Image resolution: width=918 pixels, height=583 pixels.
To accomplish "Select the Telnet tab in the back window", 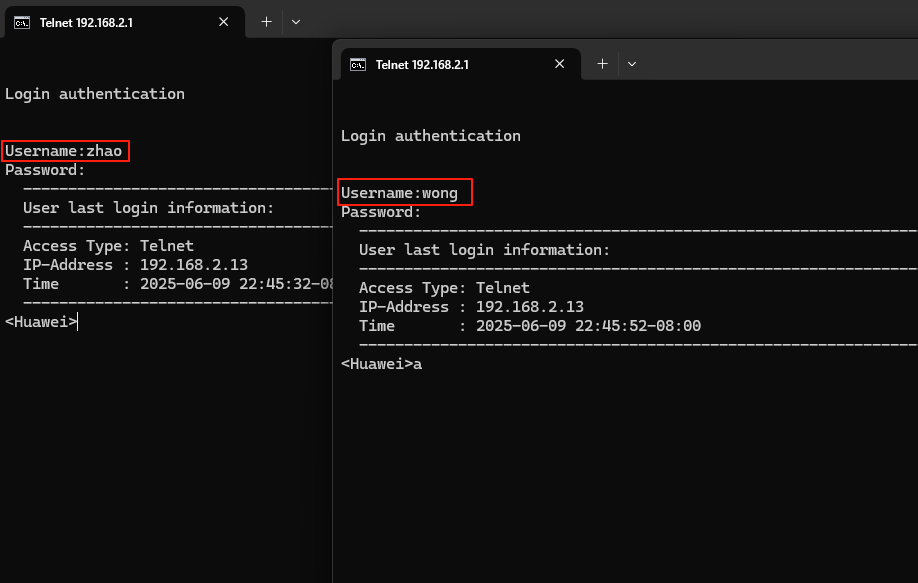I will [x=125, y=23].
